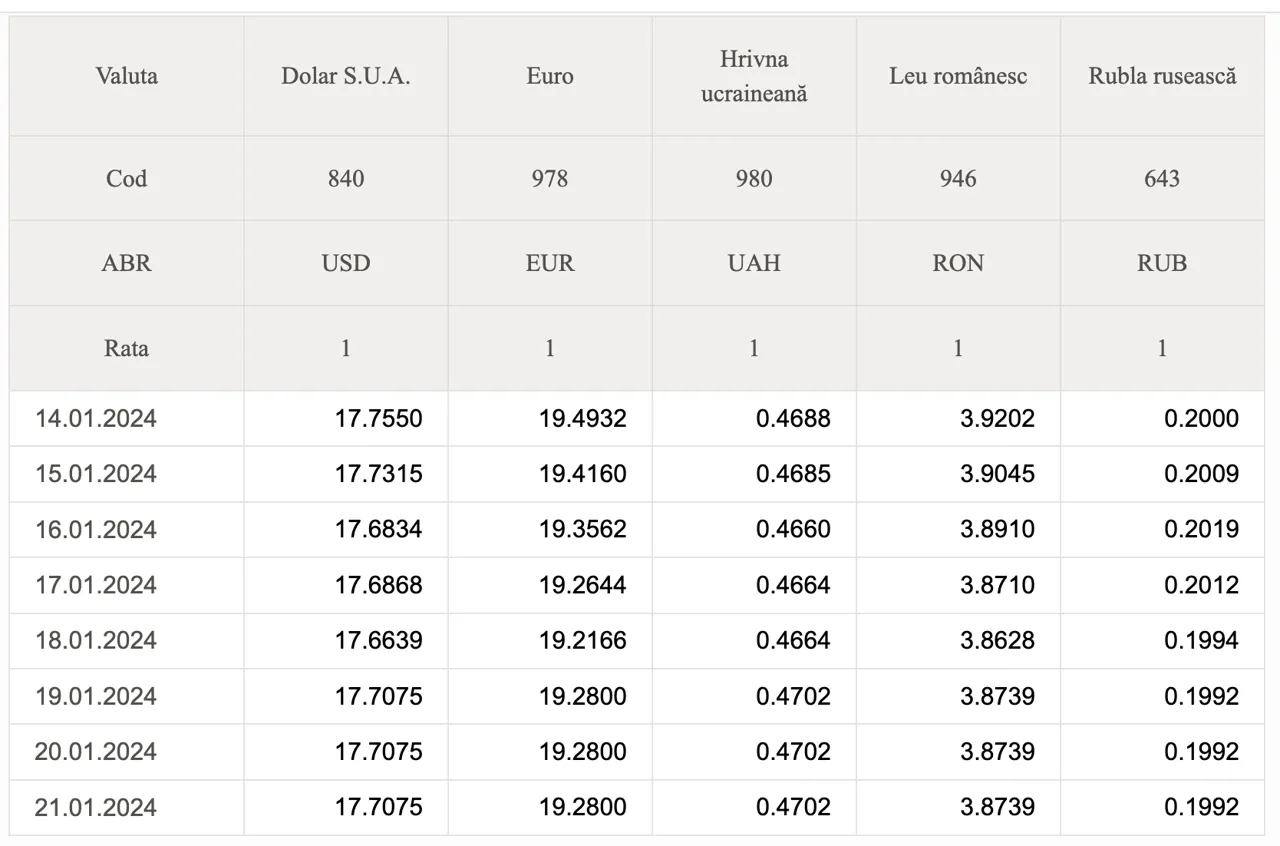
Task: Click the 17.01.2024 date cell
Action: [x=96, y=585]
